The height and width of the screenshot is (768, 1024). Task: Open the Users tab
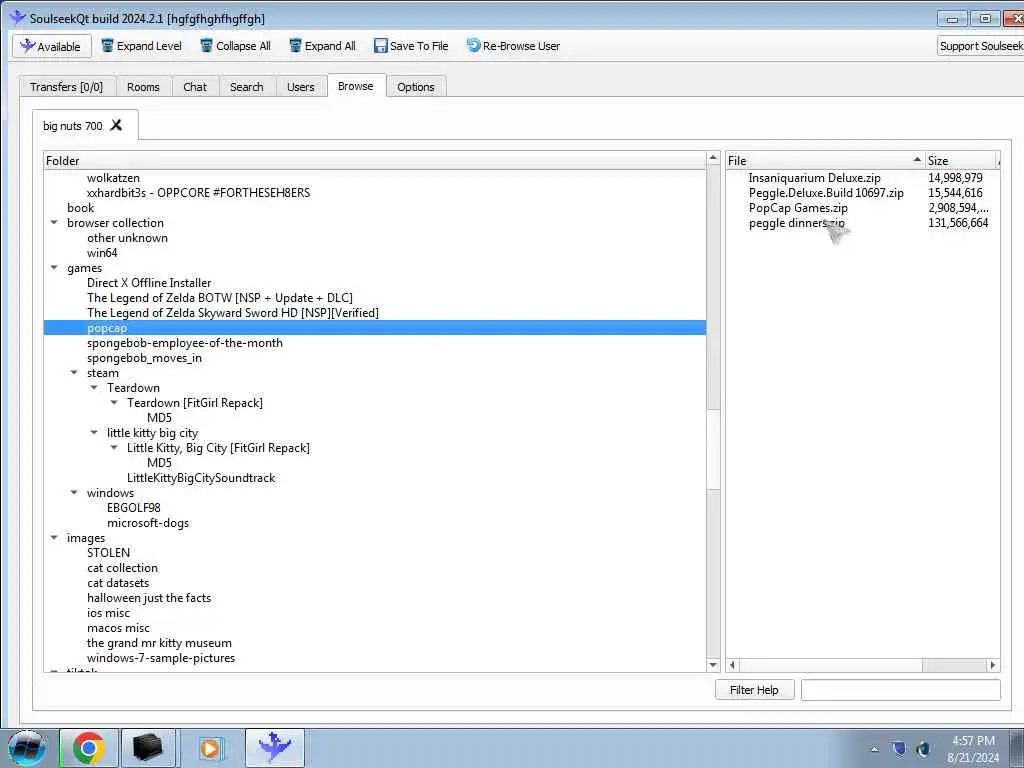coord(300,87)
